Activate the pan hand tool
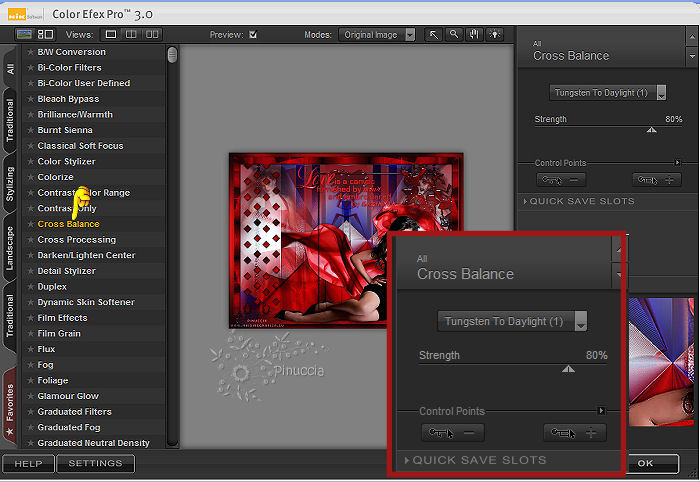The image size is (700, 482). click(474, 34)
